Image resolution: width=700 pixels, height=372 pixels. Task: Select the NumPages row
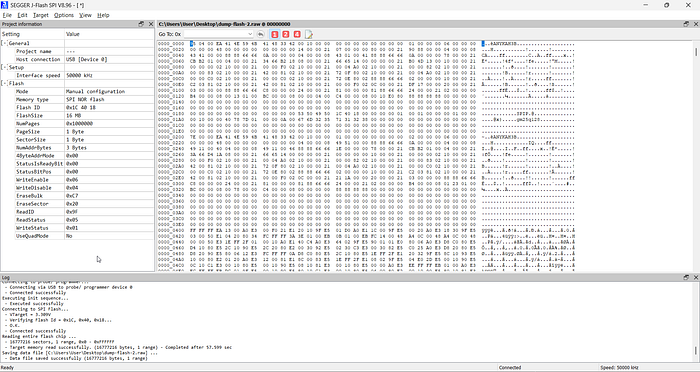click(77, 124)
